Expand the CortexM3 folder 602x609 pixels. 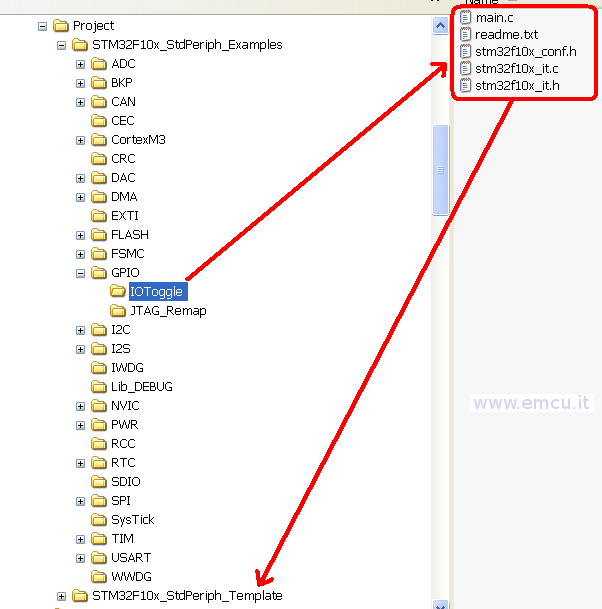click(80, 140)
